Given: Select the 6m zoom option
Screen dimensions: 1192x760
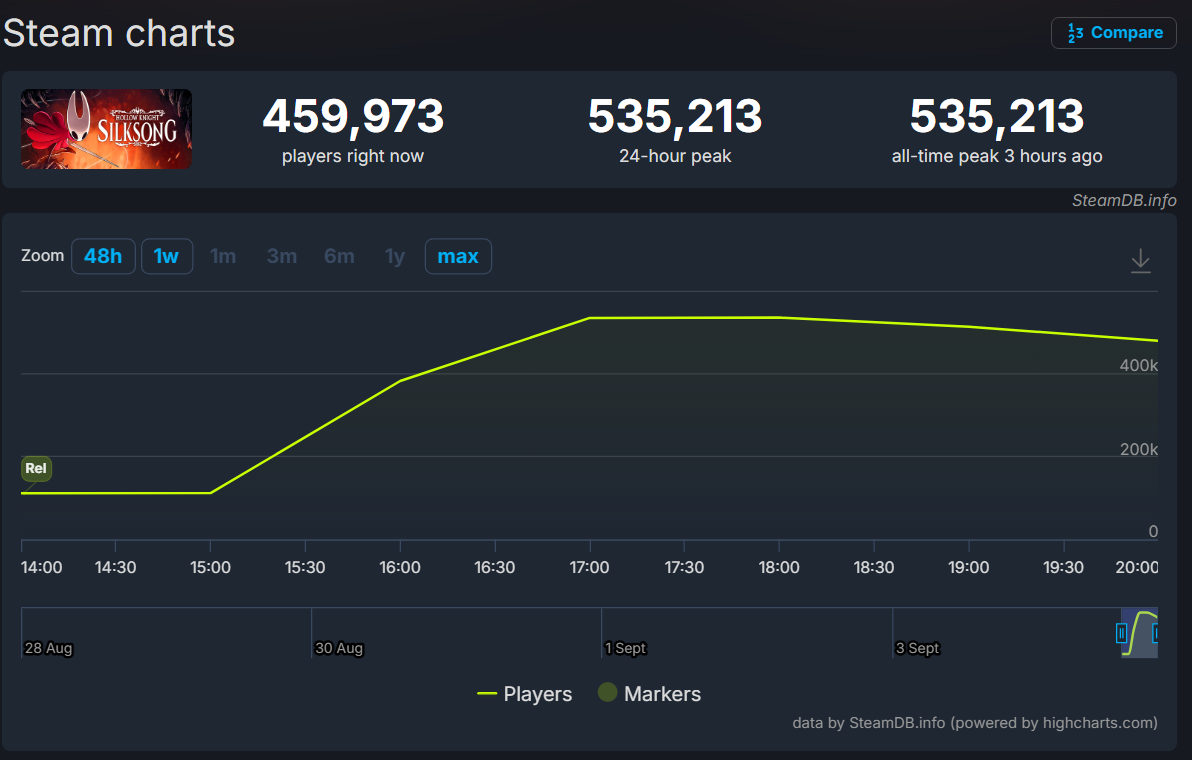Looking at the screenshot, I should [339, 256].
